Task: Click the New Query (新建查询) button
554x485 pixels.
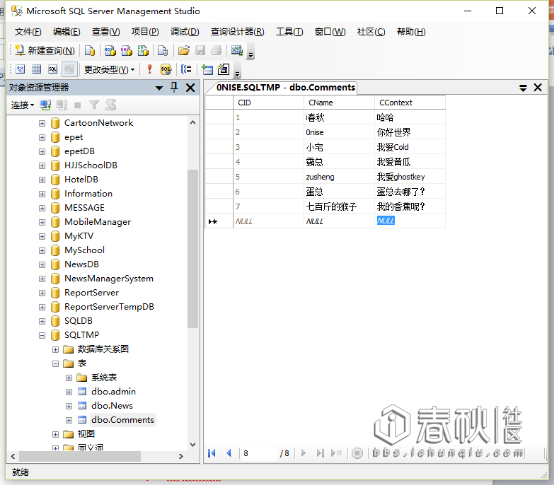Action: tap(45, 51)
